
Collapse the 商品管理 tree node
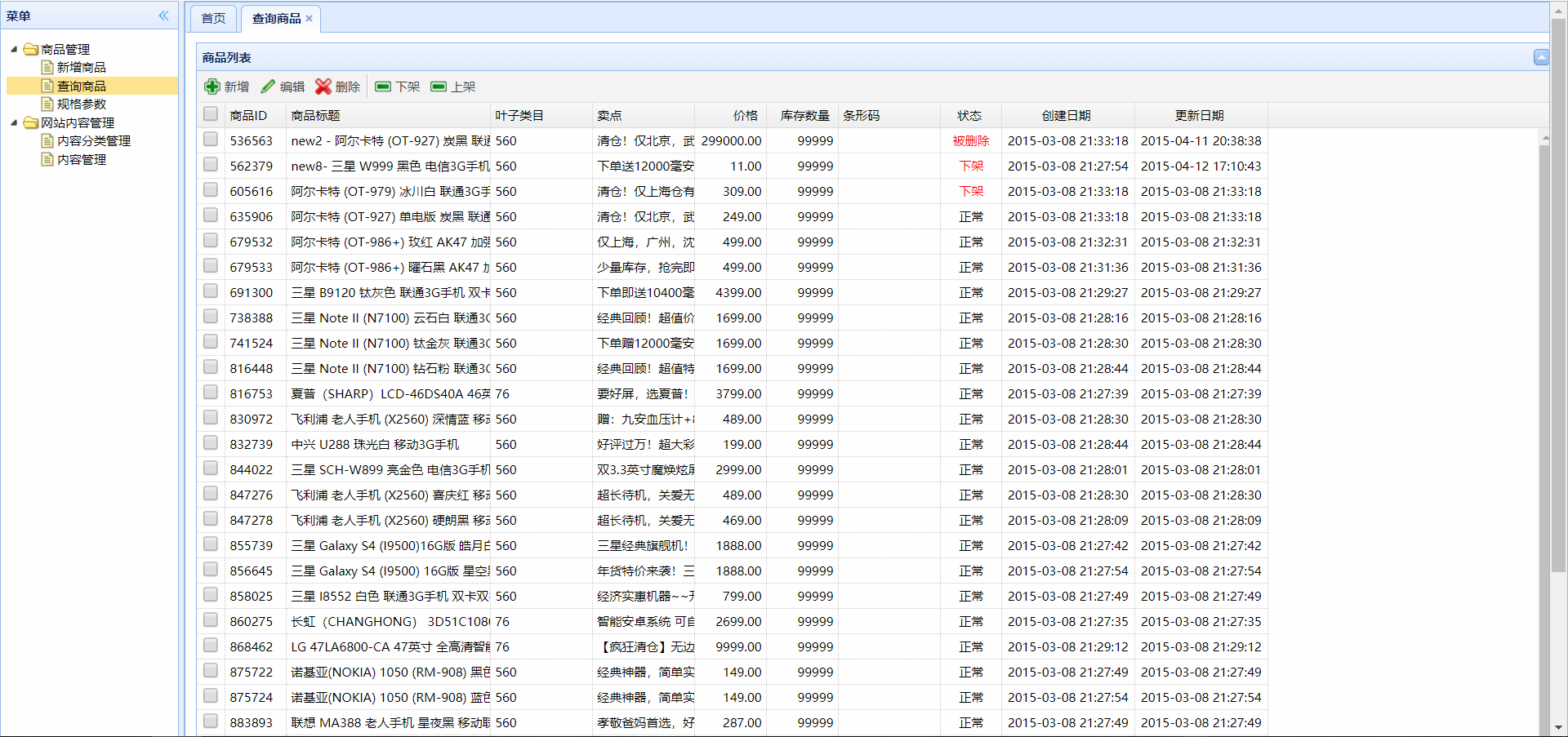[x=14, y=49]
